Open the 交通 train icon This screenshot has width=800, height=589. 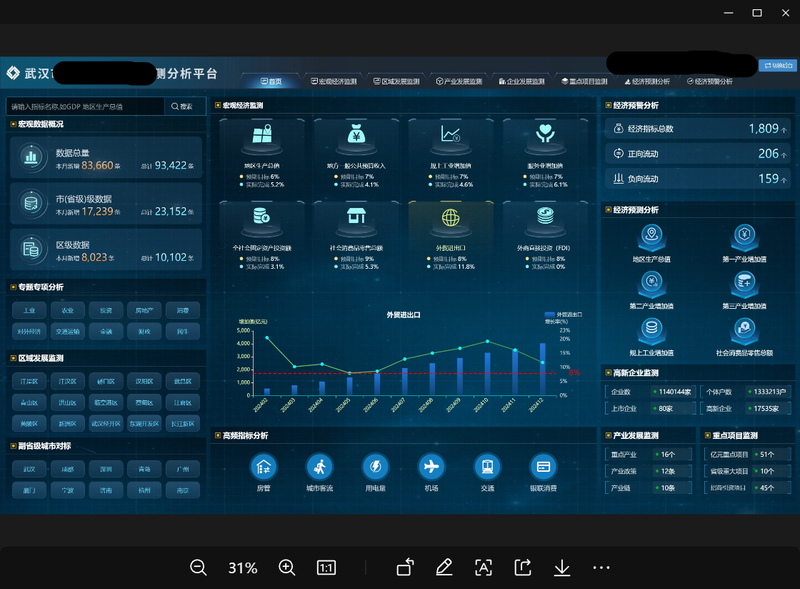click(487, 466)
